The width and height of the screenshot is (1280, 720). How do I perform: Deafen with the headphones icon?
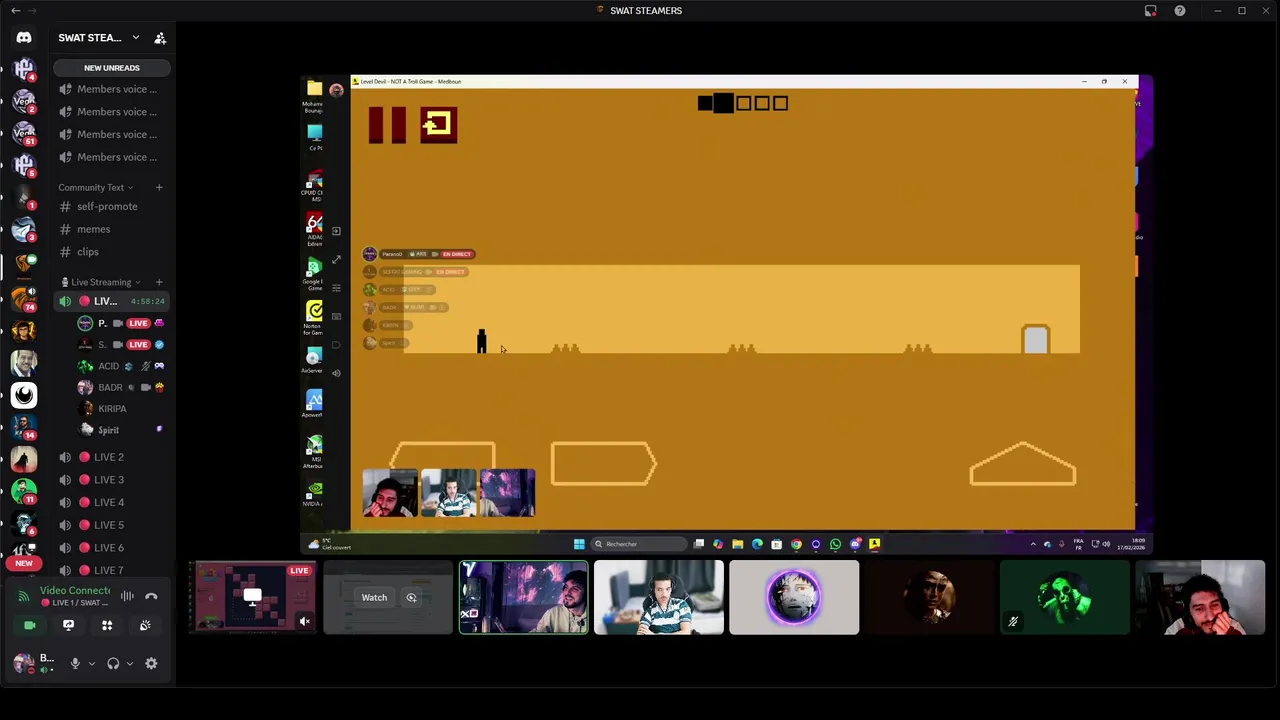tap(113, 664)
